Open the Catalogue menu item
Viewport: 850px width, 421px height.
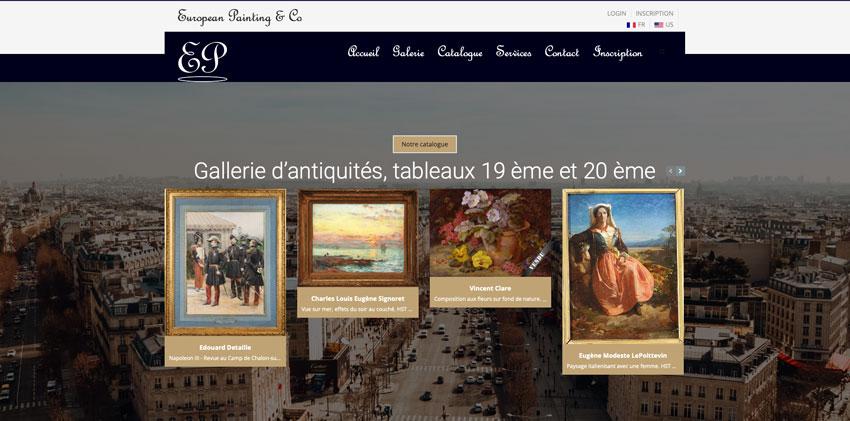tap(460, 53)
